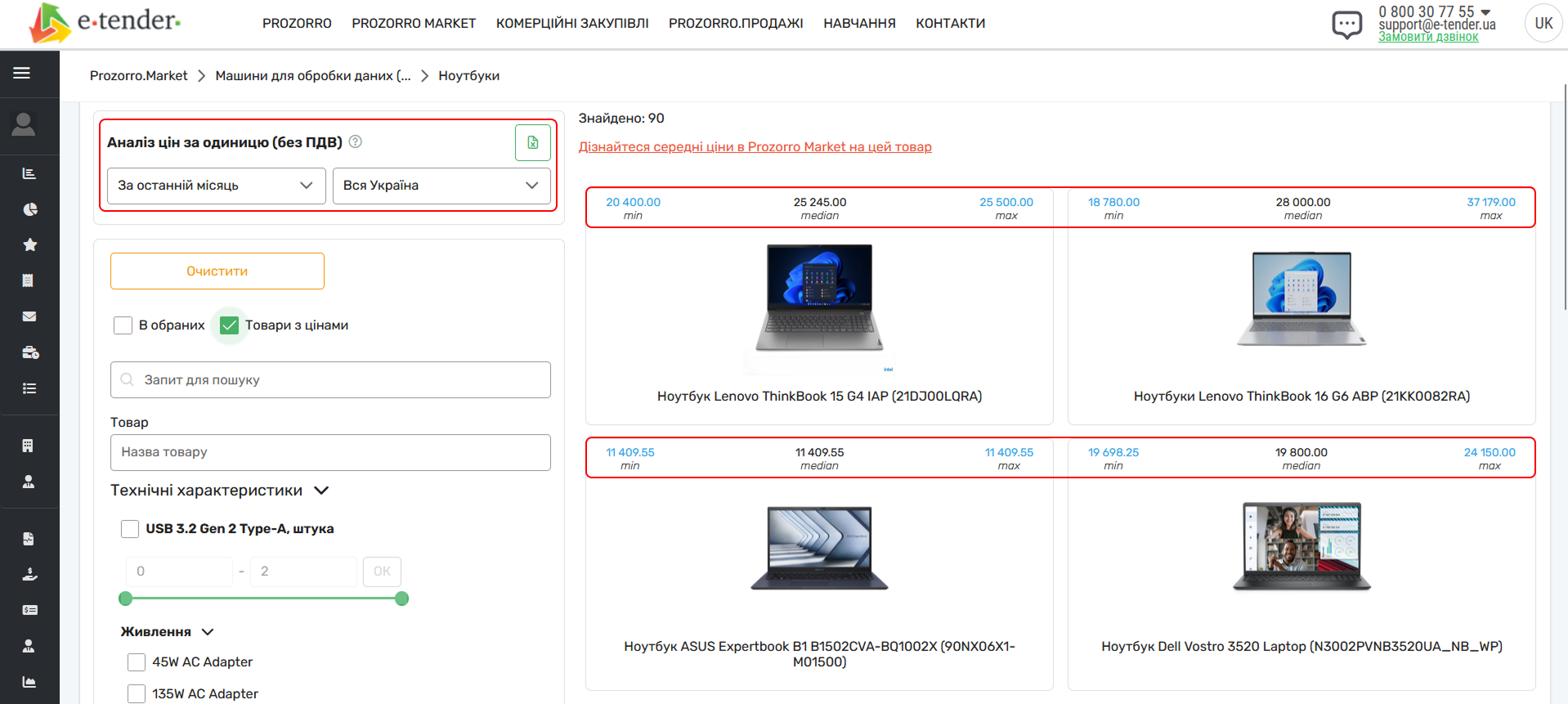Export price analysis to Excel file
The height and width of the screenshot is (704, 1568).
(x=532, y=142)
